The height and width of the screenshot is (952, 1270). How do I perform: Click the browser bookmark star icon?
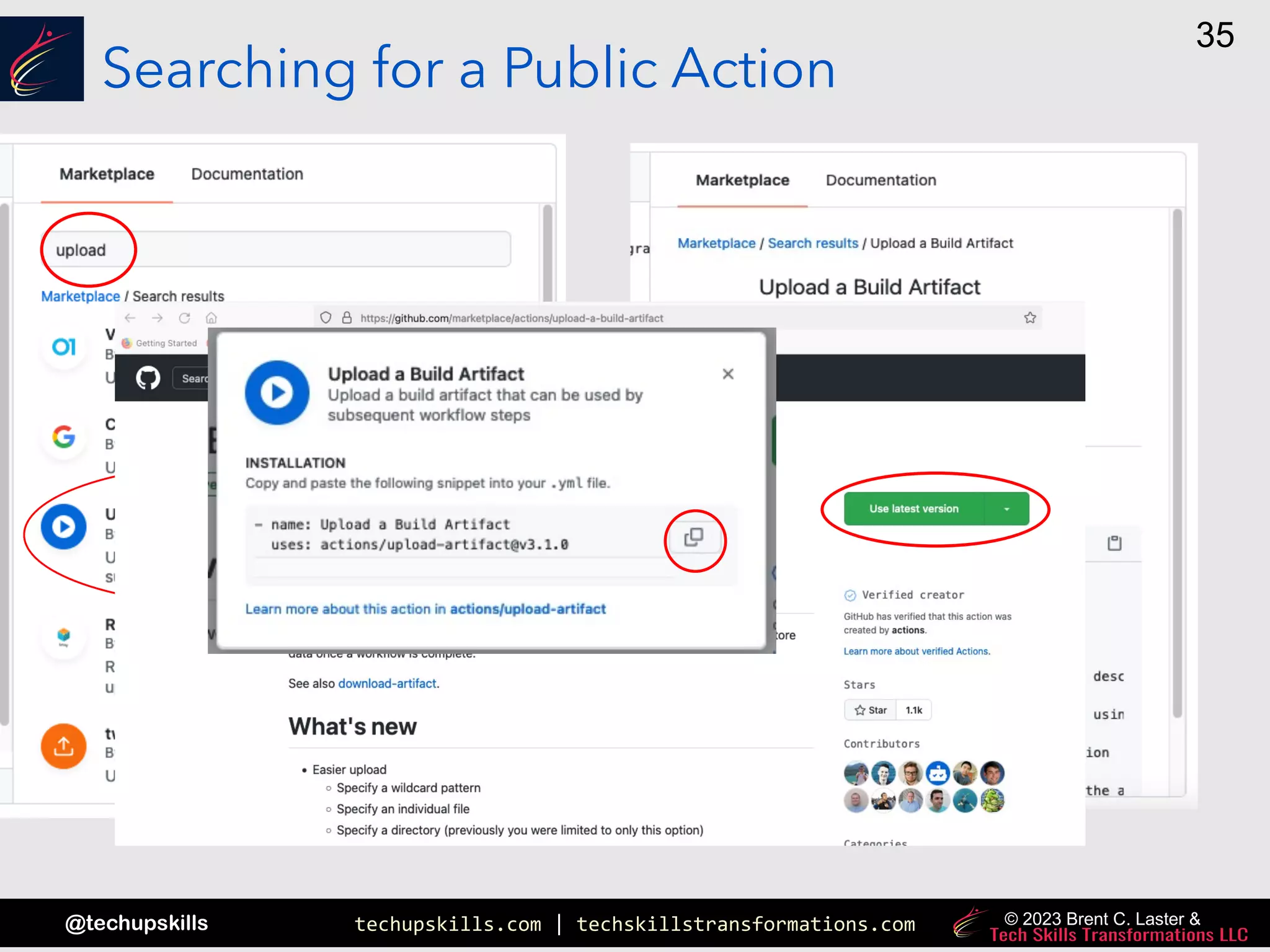tap(1030, 318)
